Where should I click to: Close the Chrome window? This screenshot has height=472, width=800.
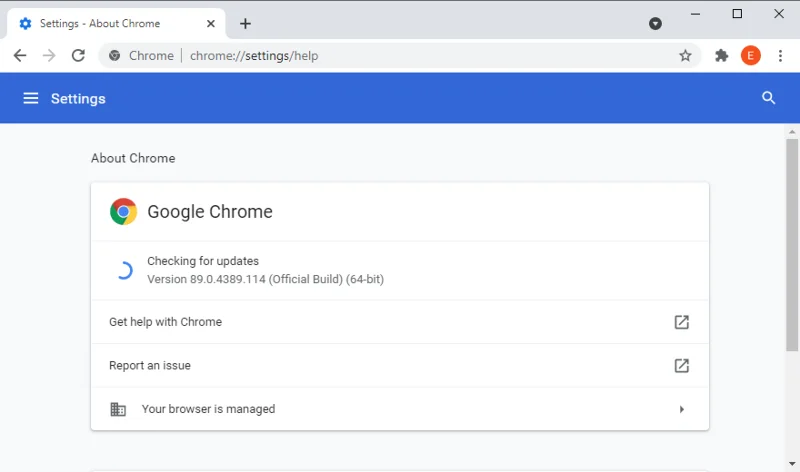[779, 14]
